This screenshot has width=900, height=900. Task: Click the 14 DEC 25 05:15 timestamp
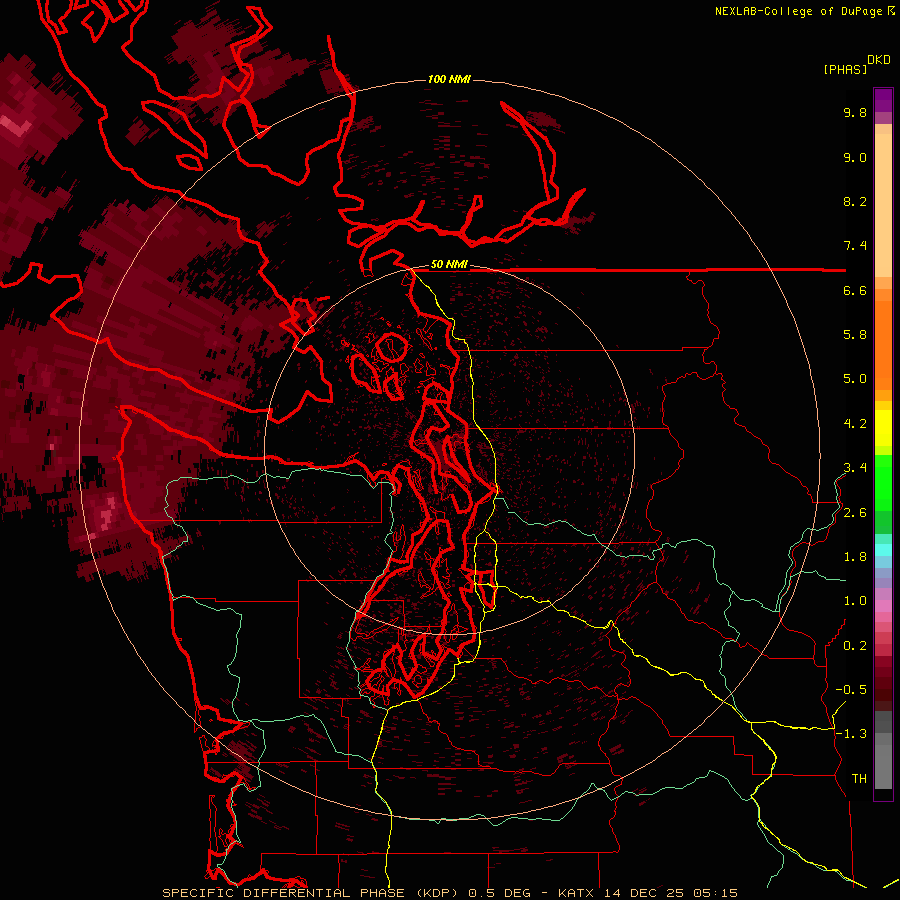click(x=670, y=893)
